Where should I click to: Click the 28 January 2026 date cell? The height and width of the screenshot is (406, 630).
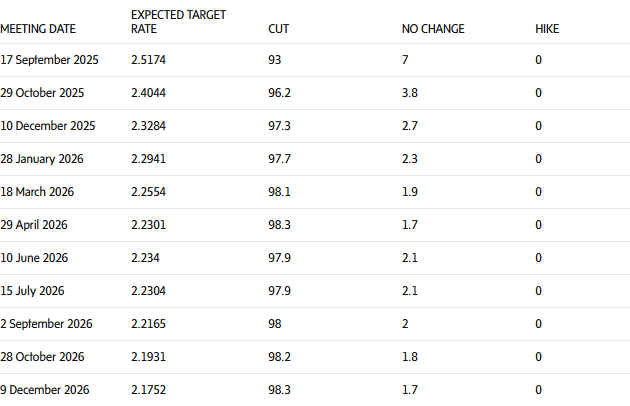[43, 159]
